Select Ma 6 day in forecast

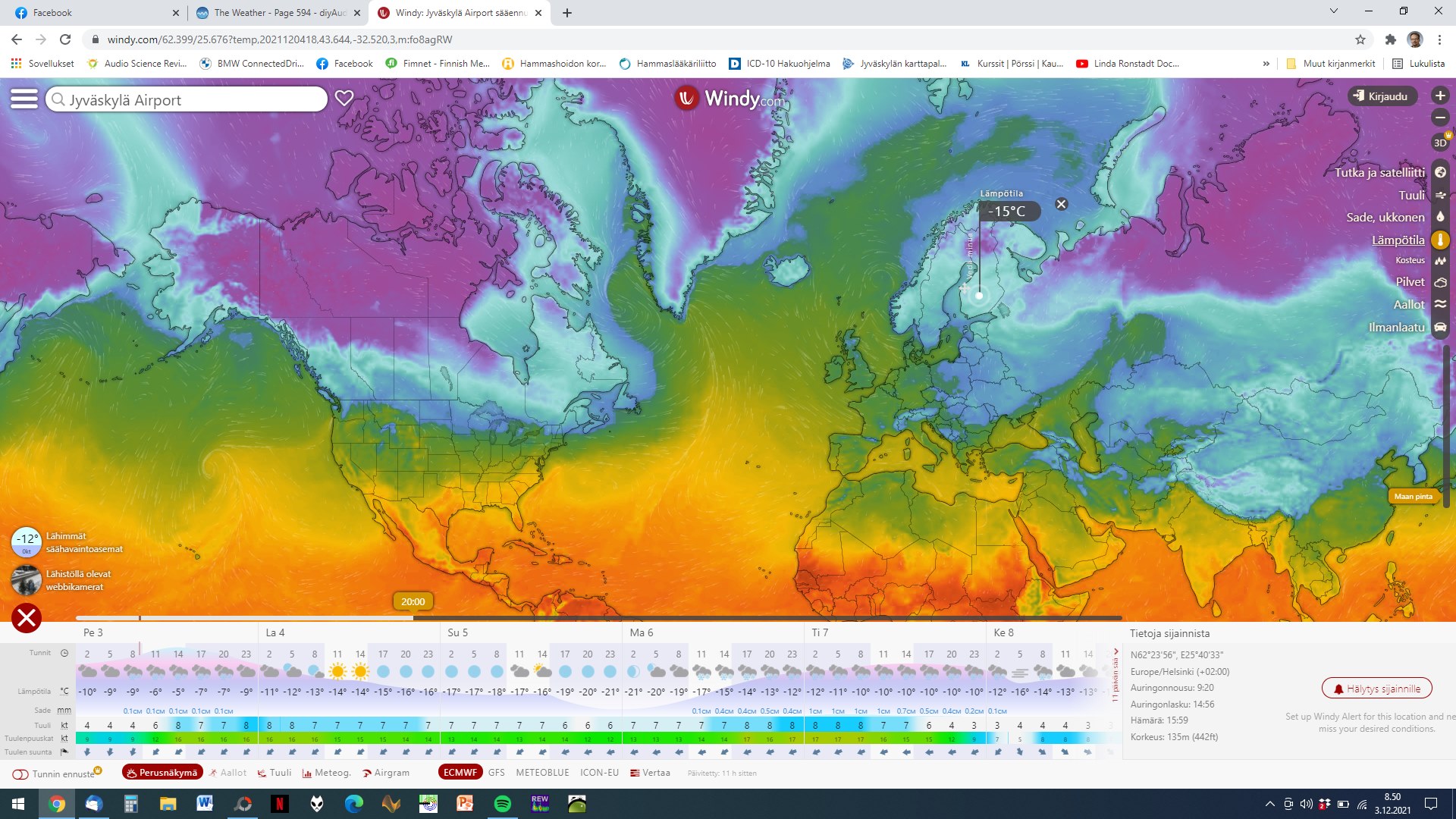[x=641, y=632]
